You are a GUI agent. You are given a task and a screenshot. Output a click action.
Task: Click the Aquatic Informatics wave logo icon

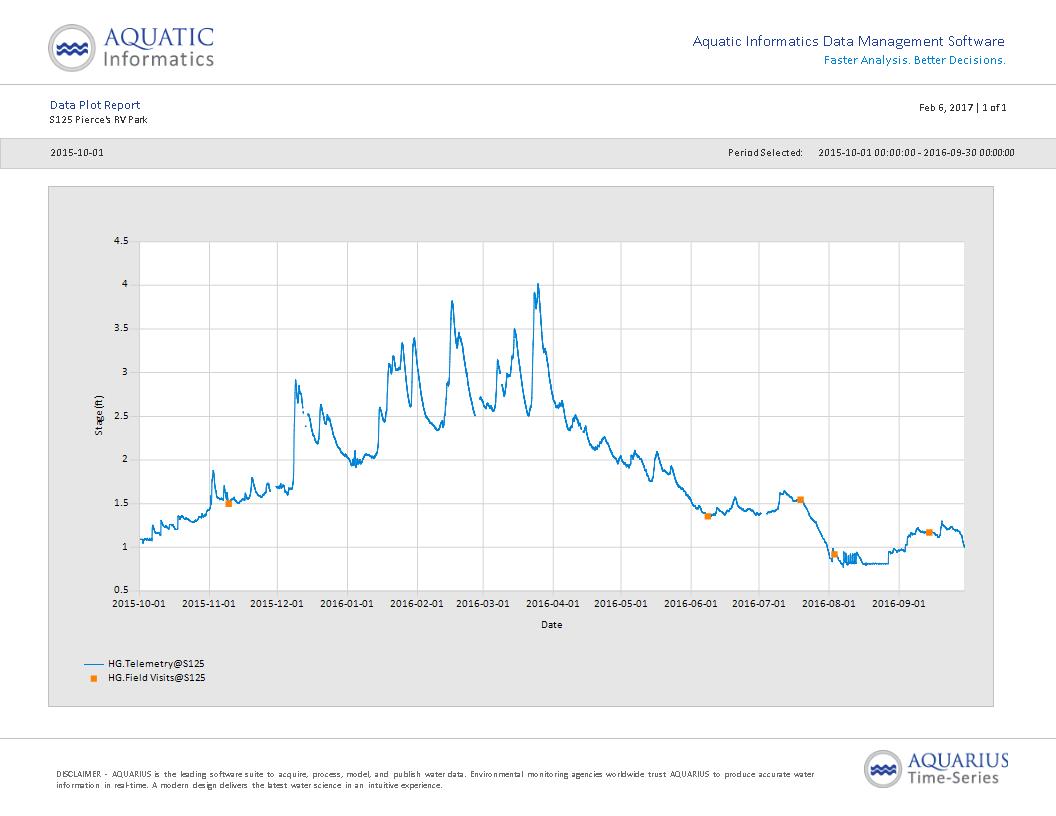pos(72,48)
